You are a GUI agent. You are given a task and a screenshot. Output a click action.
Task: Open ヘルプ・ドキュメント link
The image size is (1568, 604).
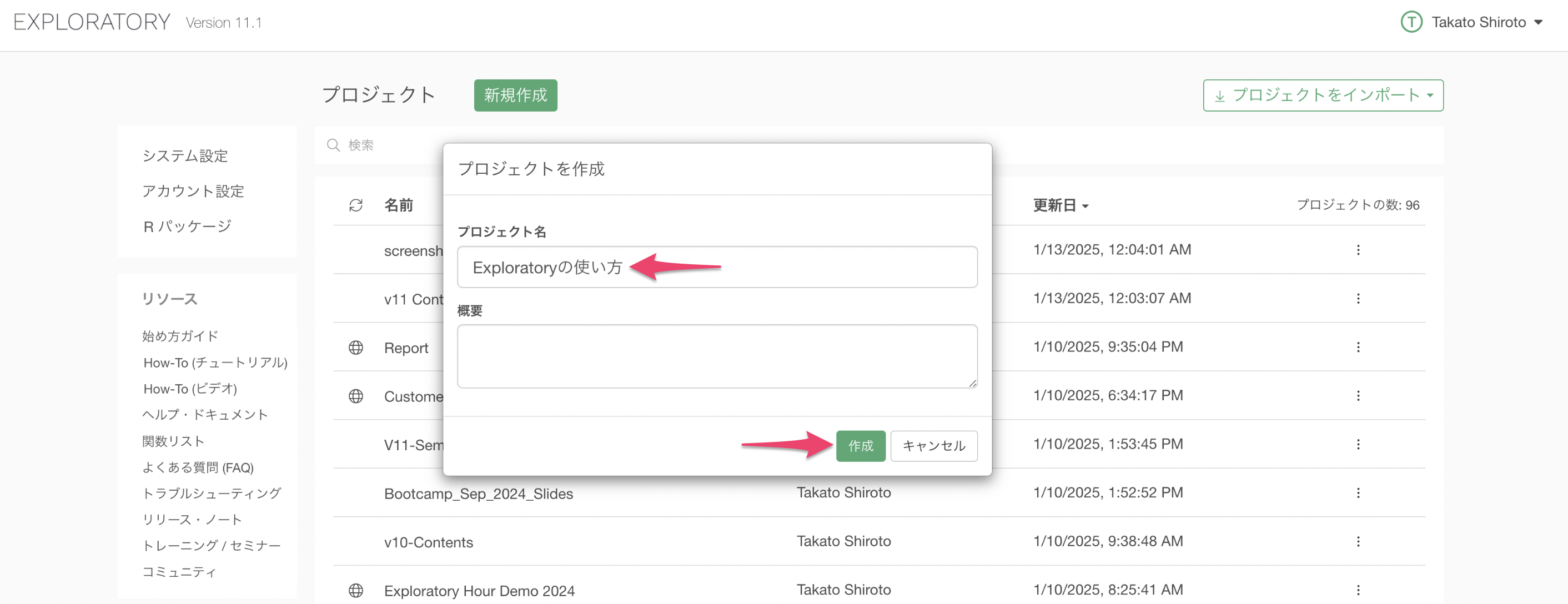(x=205, y=415)
